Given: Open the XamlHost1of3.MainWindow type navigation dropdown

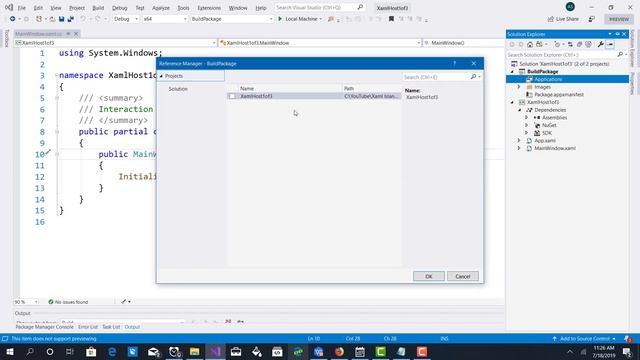Looking at the screenshot, I should click(320, 42).
